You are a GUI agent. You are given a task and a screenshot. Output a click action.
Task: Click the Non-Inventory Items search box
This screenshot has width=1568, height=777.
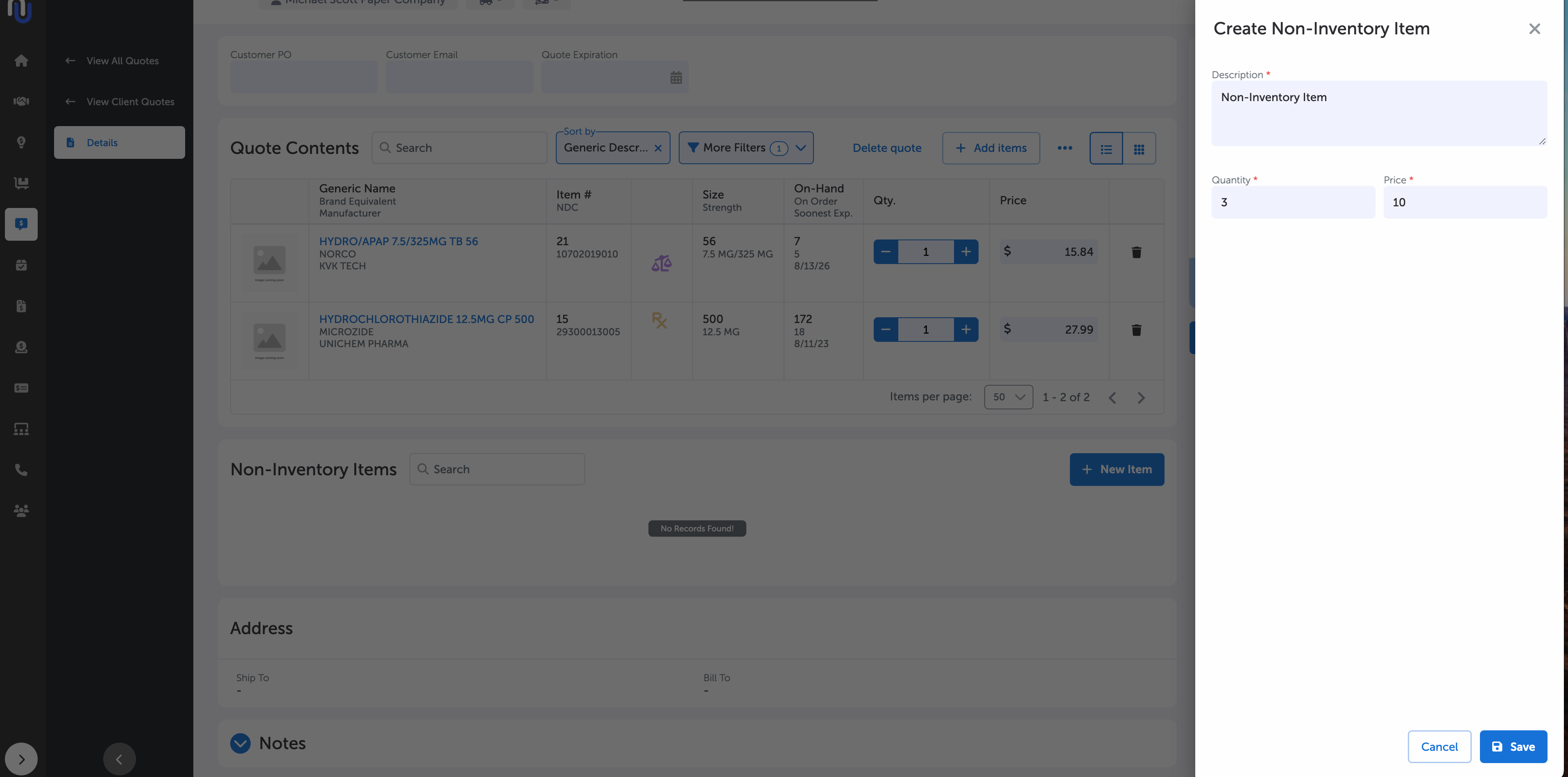[x=497, y=469]
